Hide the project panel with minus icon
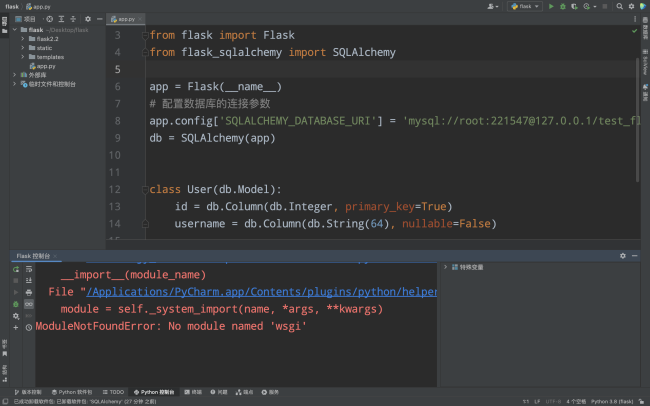This screenshot has height=406, width=650. [99, 19]
